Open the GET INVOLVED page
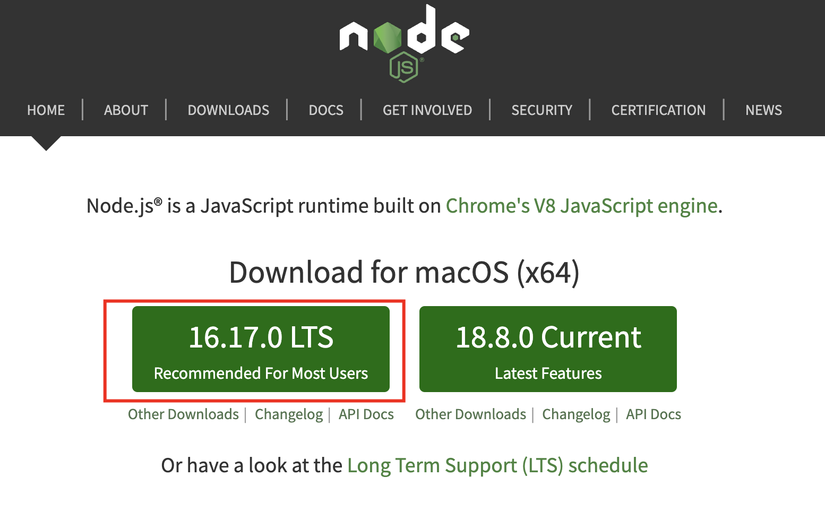 [427, 110]
